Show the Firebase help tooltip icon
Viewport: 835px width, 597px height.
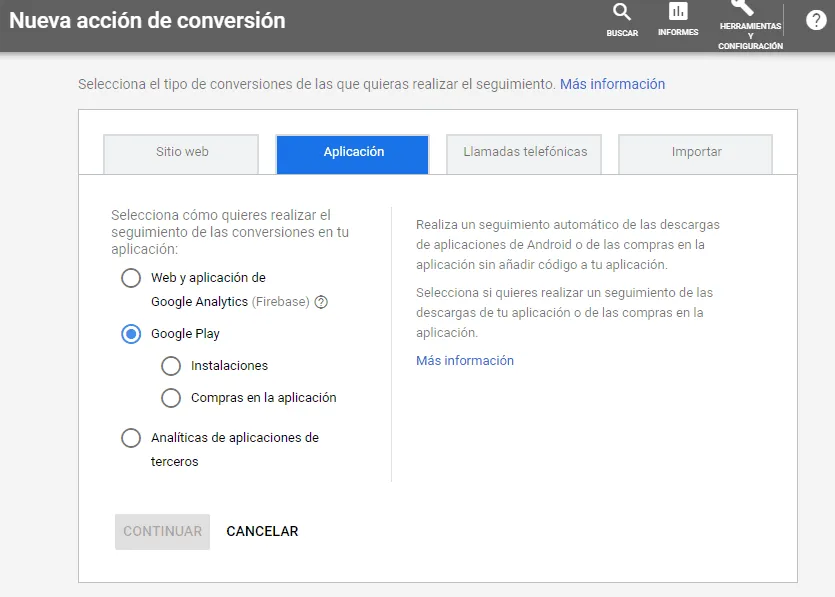(321, 302)
